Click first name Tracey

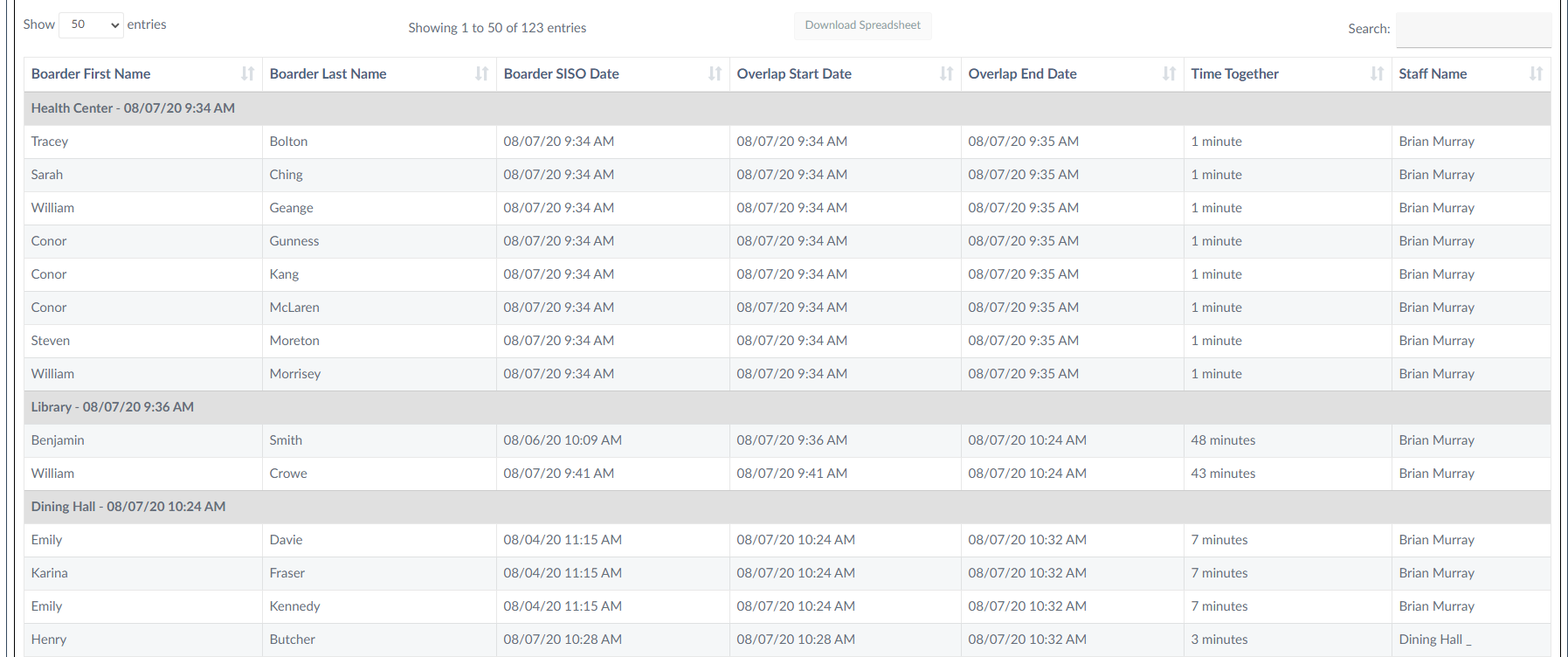[x=50, y=142]
